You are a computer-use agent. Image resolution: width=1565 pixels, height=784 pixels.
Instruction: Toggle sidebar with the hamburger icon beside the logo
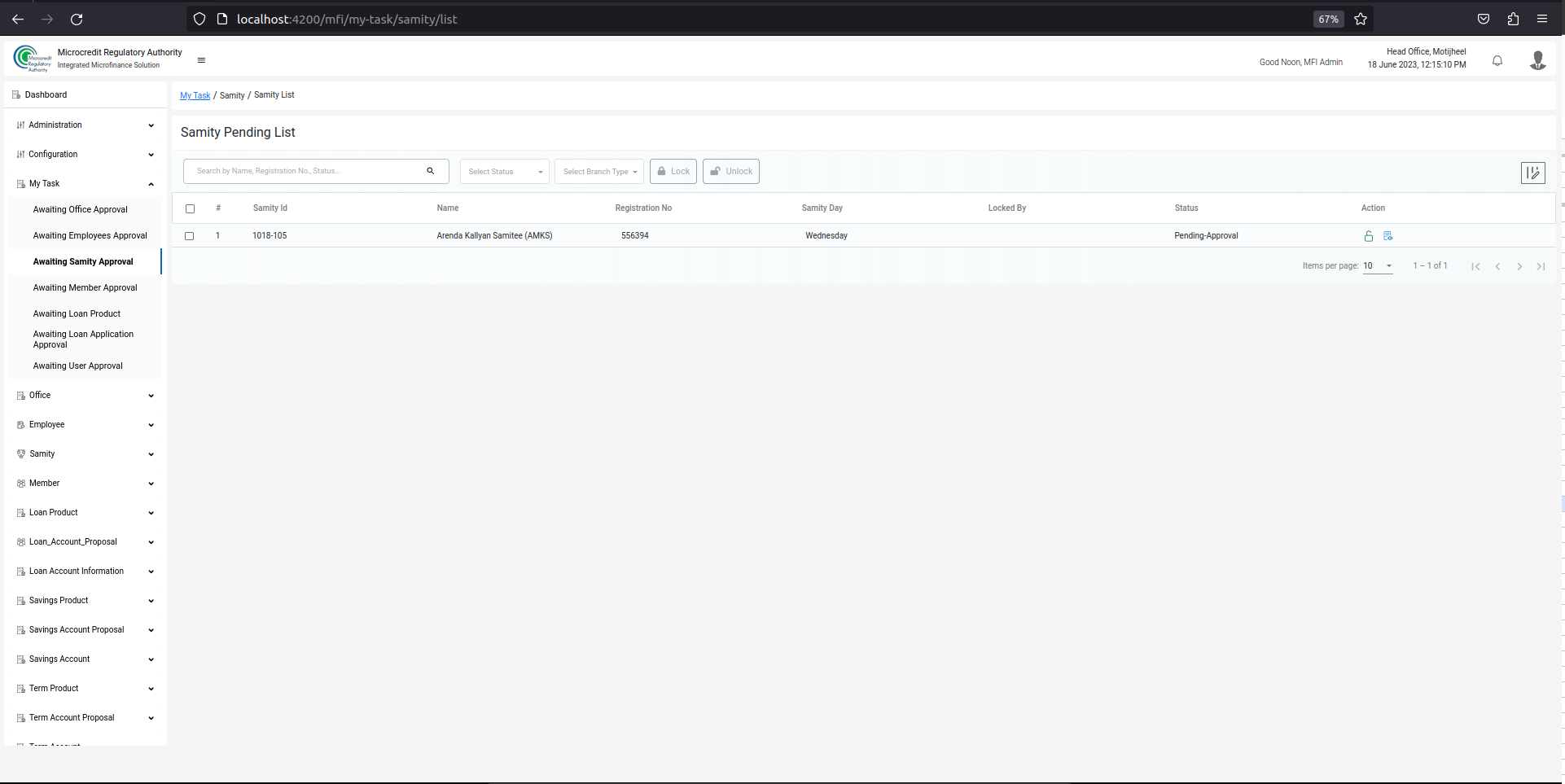(201, 60)
